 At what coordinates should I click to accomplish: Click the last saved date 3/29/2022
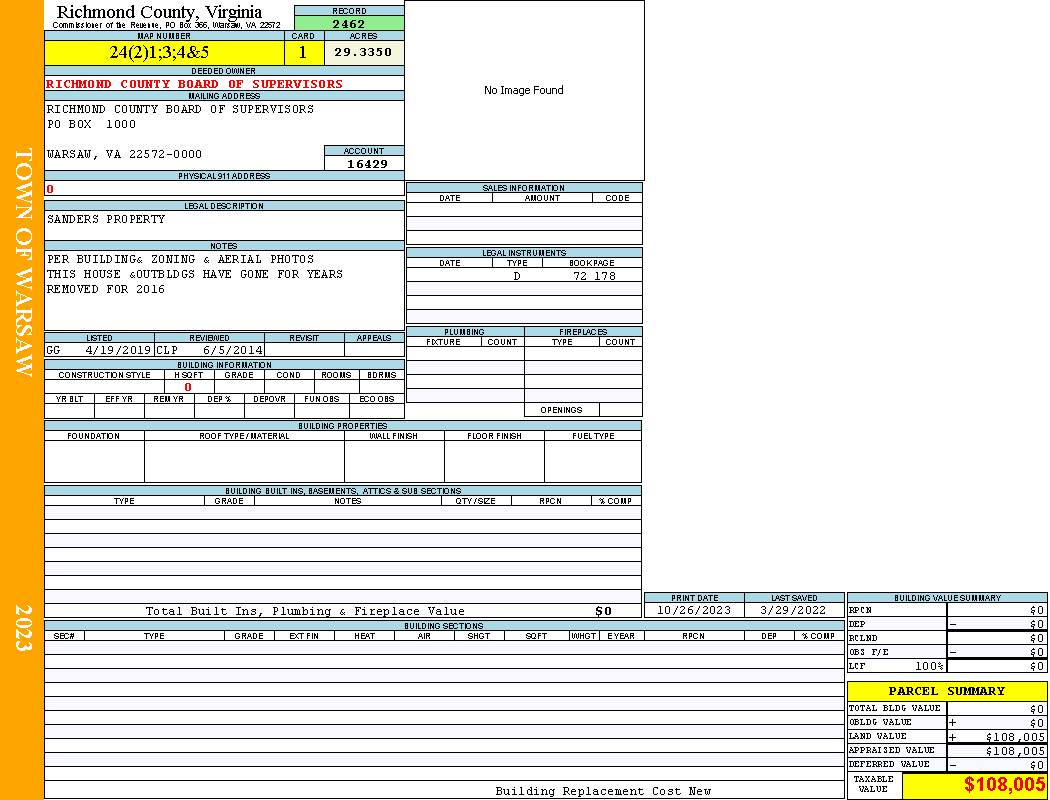[x=793, y=610]
